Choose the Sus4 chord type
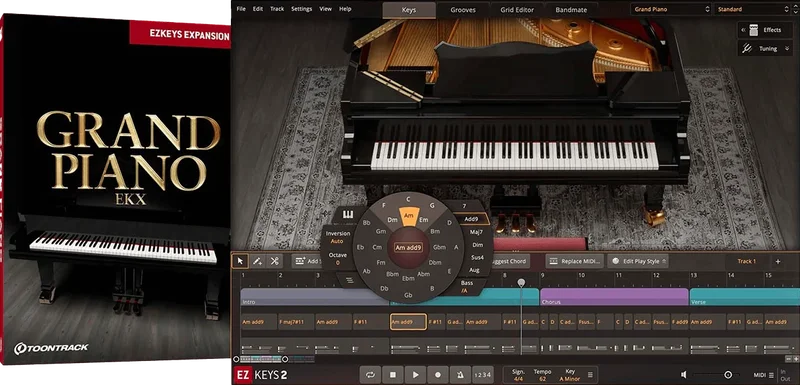800x385 pixels. pyautogui.click(x=478, y=258)
